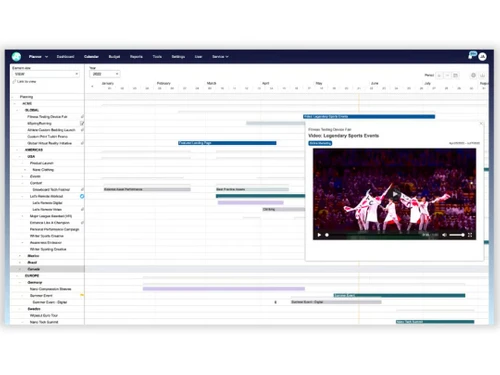Click the attachment icon on Let's Remote Video row
Screen dimensions: 500x375
click(82, 209)
